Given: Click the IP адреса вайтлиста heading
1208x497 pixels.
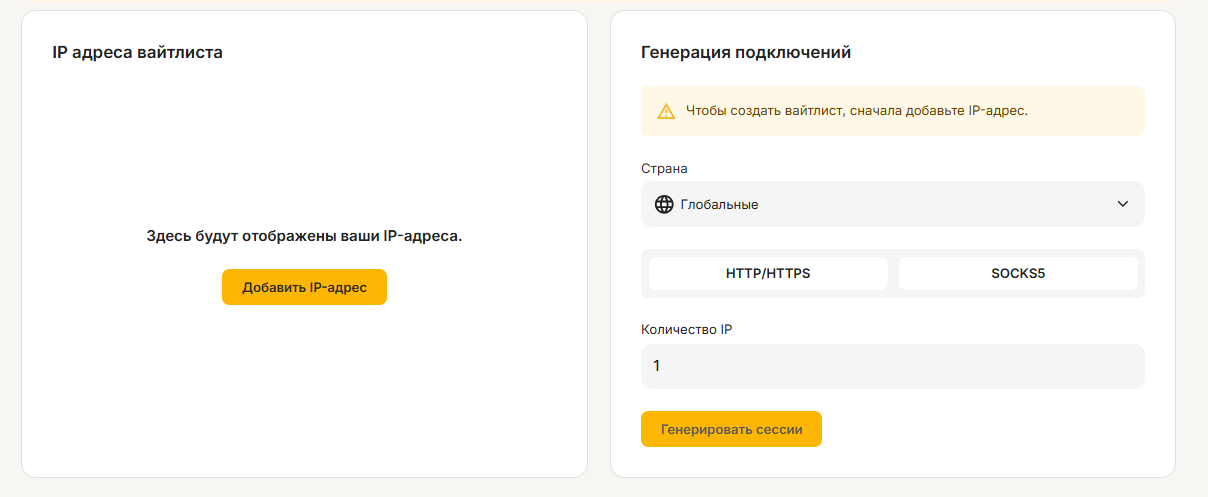Looking at the screenshot, I should [137, 53].
